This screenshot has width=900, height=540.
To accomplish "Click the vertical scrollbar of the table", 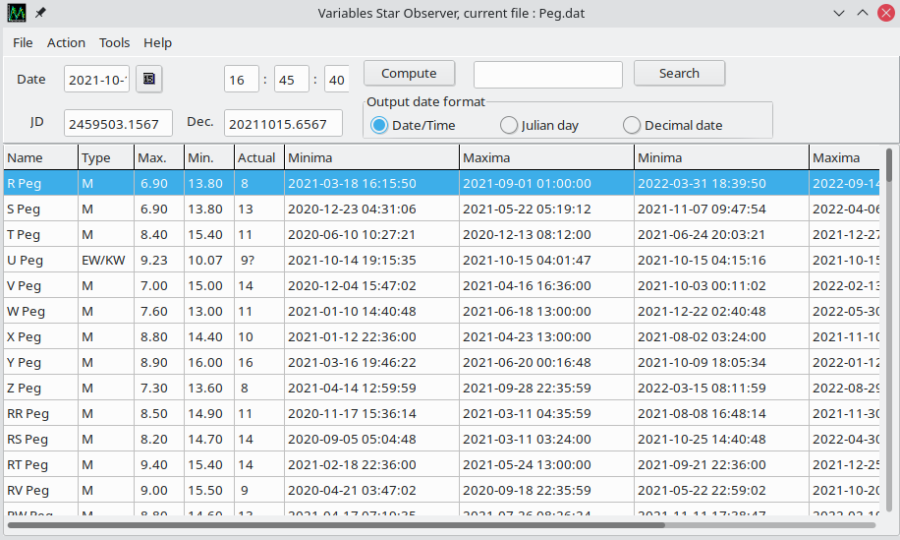I will click(x=889, y=330).
